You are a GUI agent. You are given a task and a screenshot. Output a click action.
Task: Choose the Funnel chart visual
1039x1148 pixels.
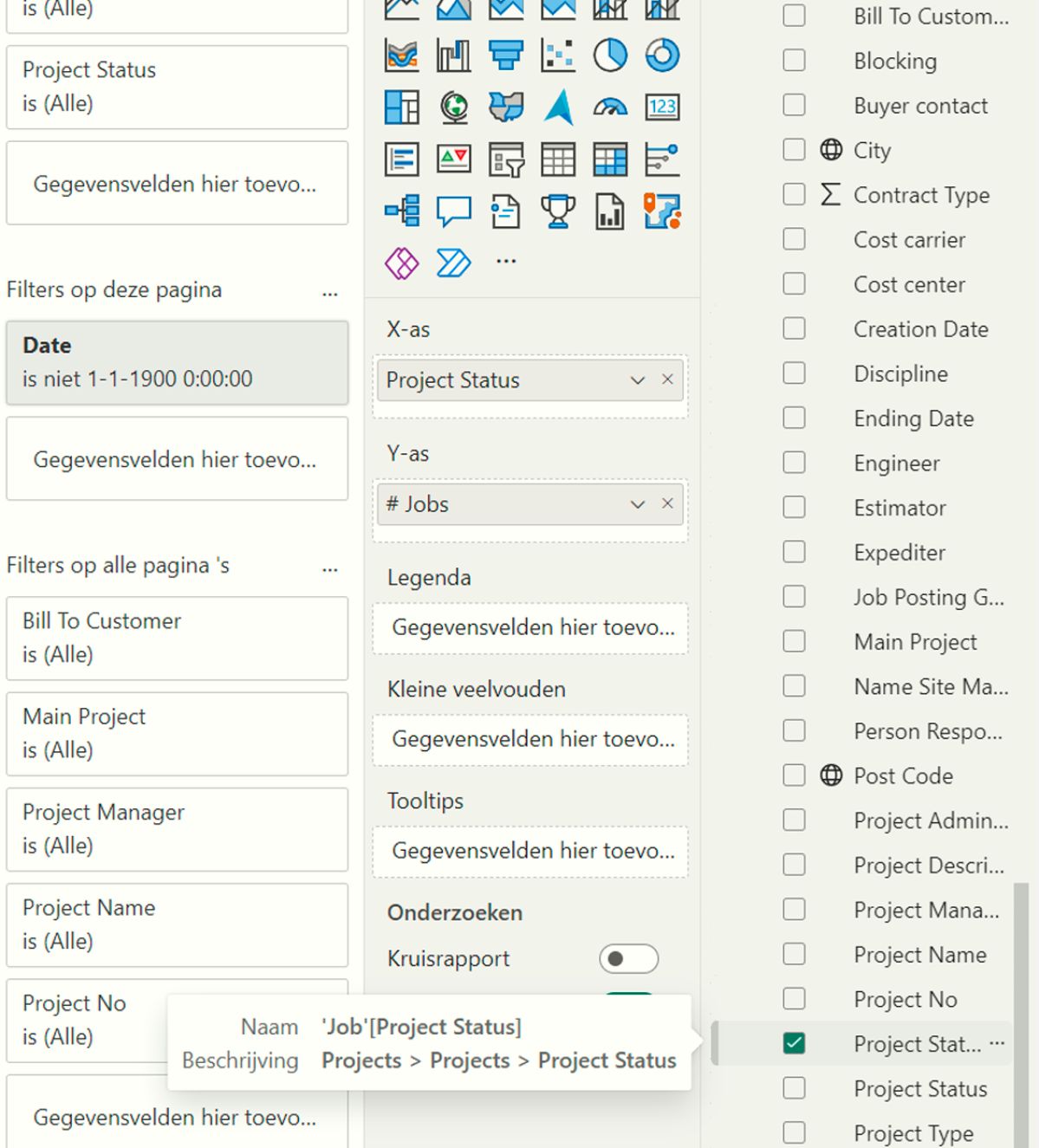506,55
